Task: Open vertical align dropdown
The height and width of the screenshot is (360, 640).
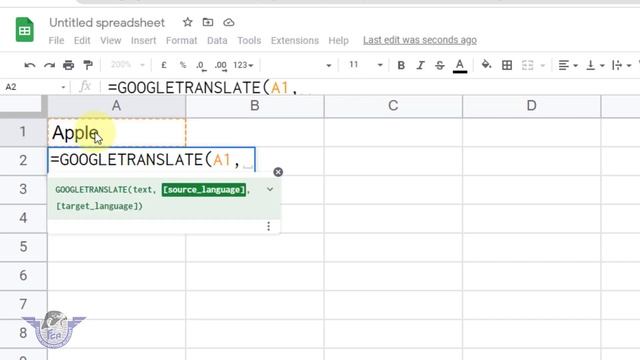Action: point(595,65)
